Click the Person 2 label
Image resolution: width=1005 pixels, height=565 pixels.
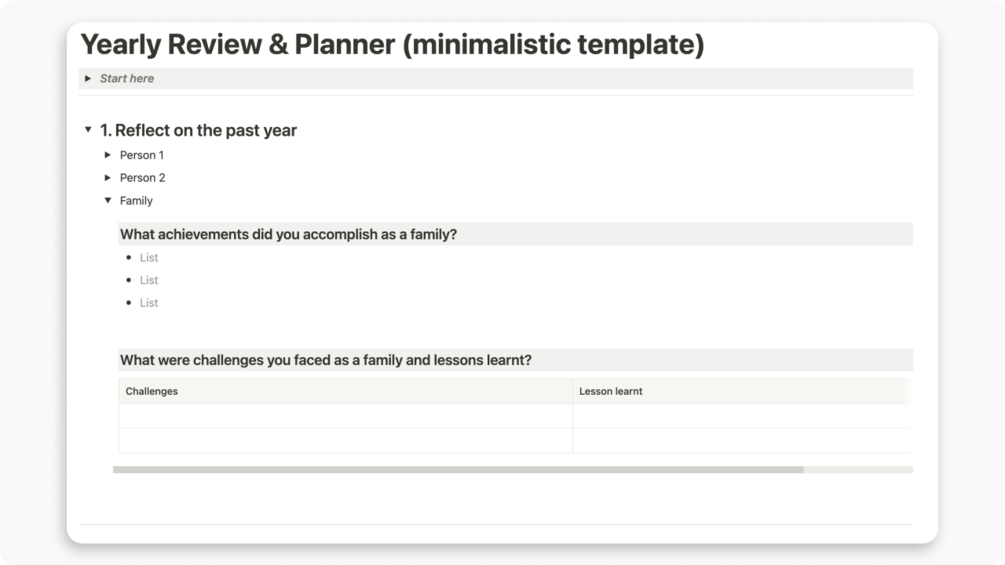(142, 178)
